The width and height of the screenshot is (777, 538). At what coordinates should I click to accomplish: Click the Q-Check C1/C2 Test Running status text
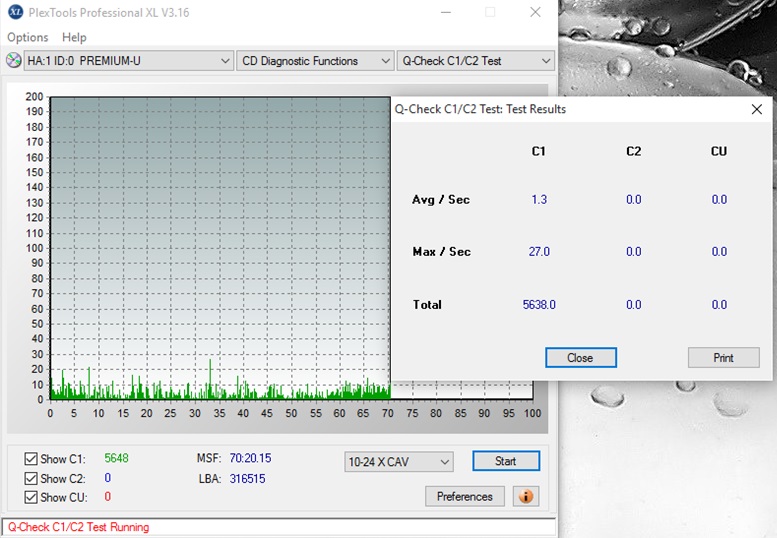pos(78,527)
